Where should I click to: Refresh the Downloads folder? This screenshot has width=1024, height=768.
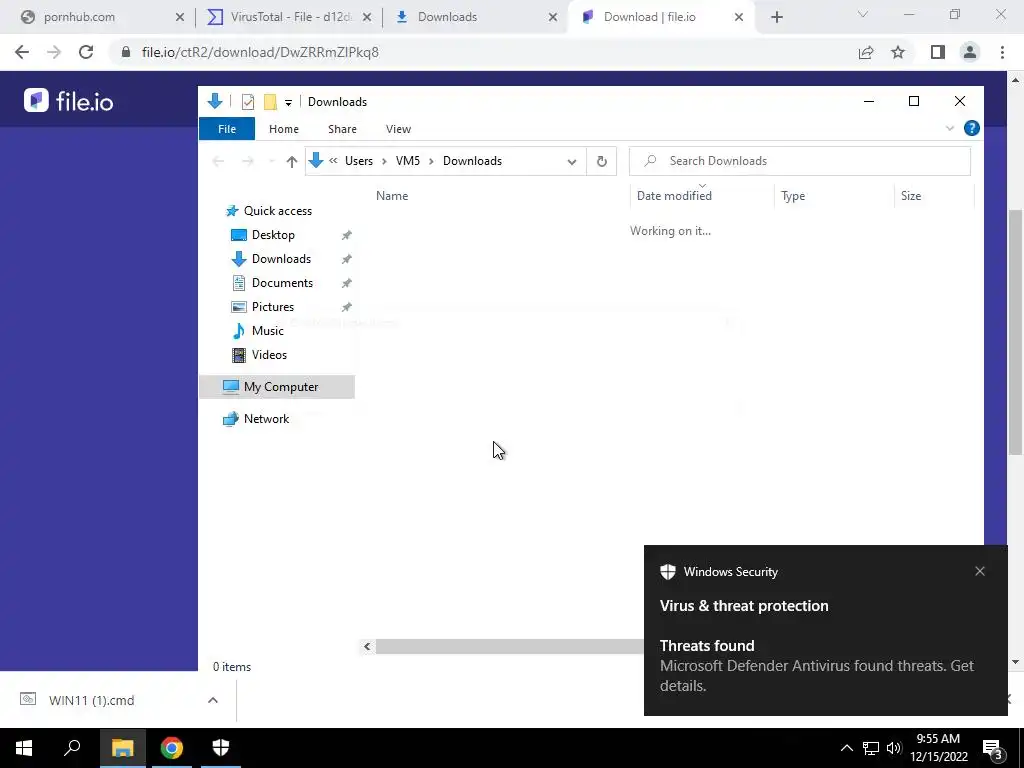click(601, 161)
